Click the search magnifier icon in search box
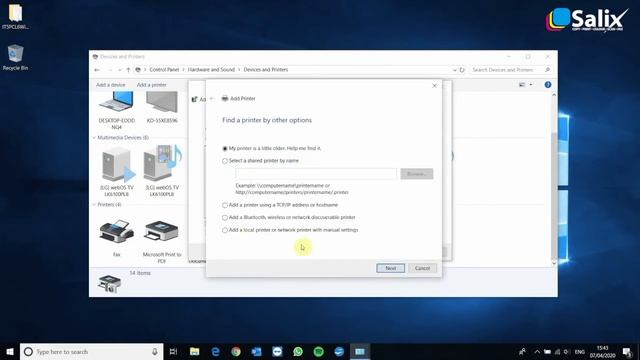 coord(548,70)
